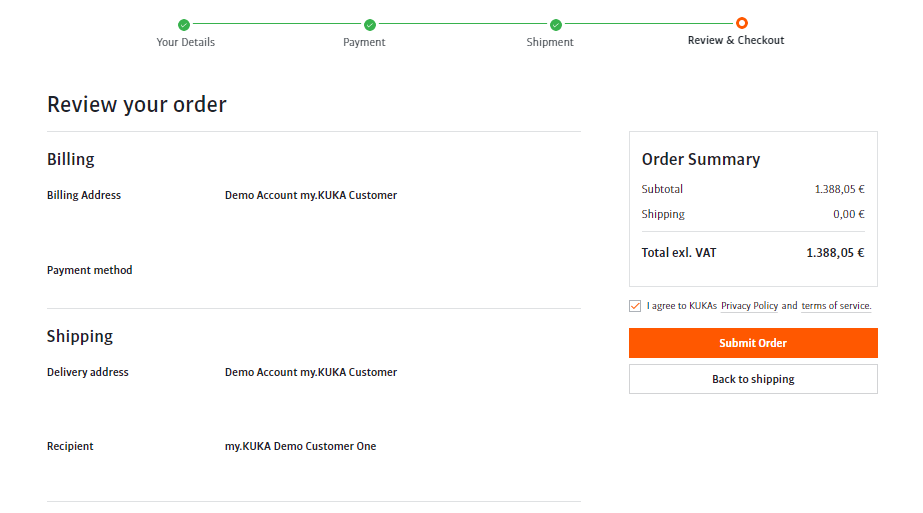
Task: Click the Payment step checkmark icon
Action: [x=370, y=25]
